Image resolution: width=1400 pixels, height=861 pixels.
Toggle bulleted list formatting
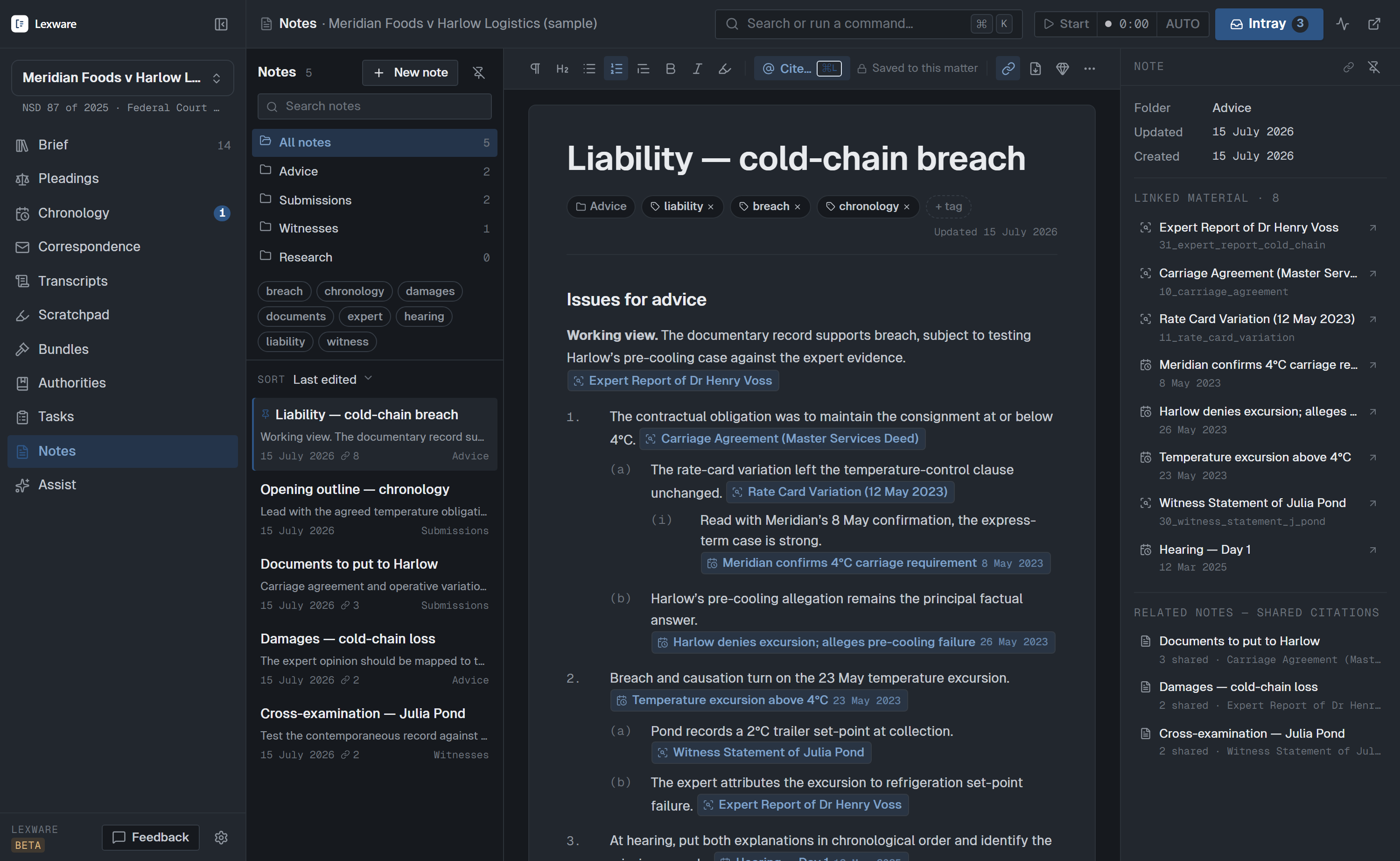pos(589,68)
